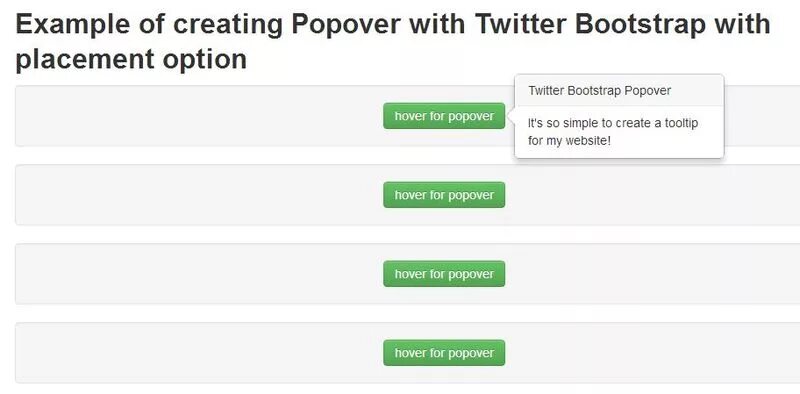Click the topmost green hover for popover button

coord(444,116)
